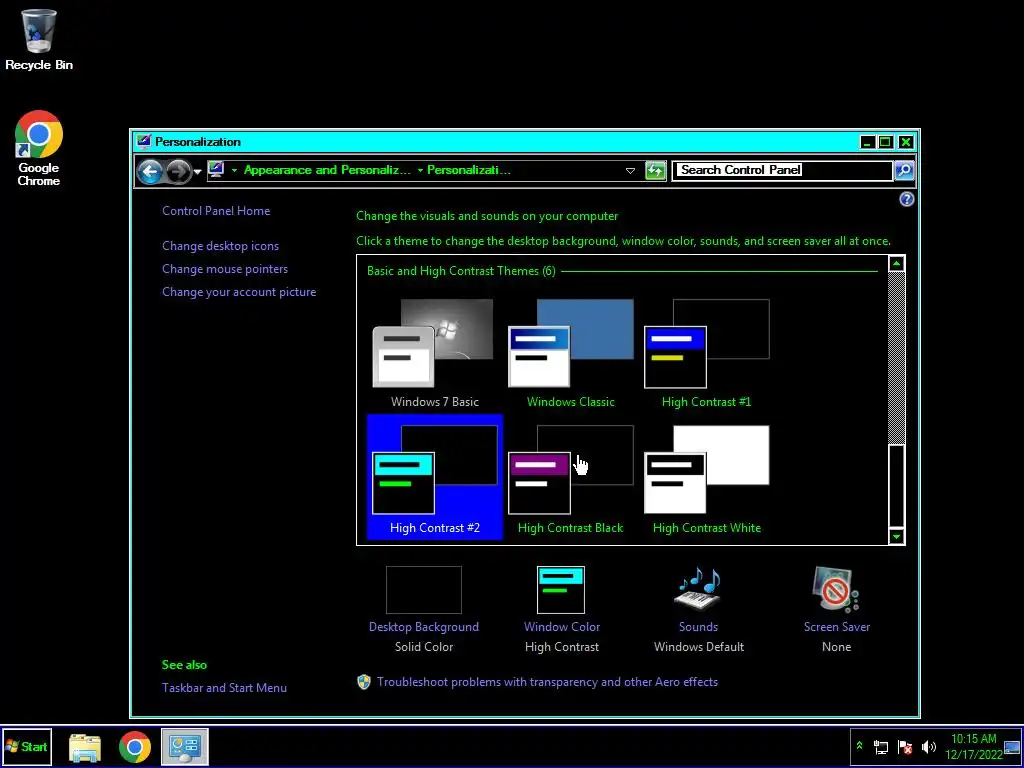The height and width of the screenshot is (768, 1024).
Task: Open the Start menu
Action: point(26,746)
